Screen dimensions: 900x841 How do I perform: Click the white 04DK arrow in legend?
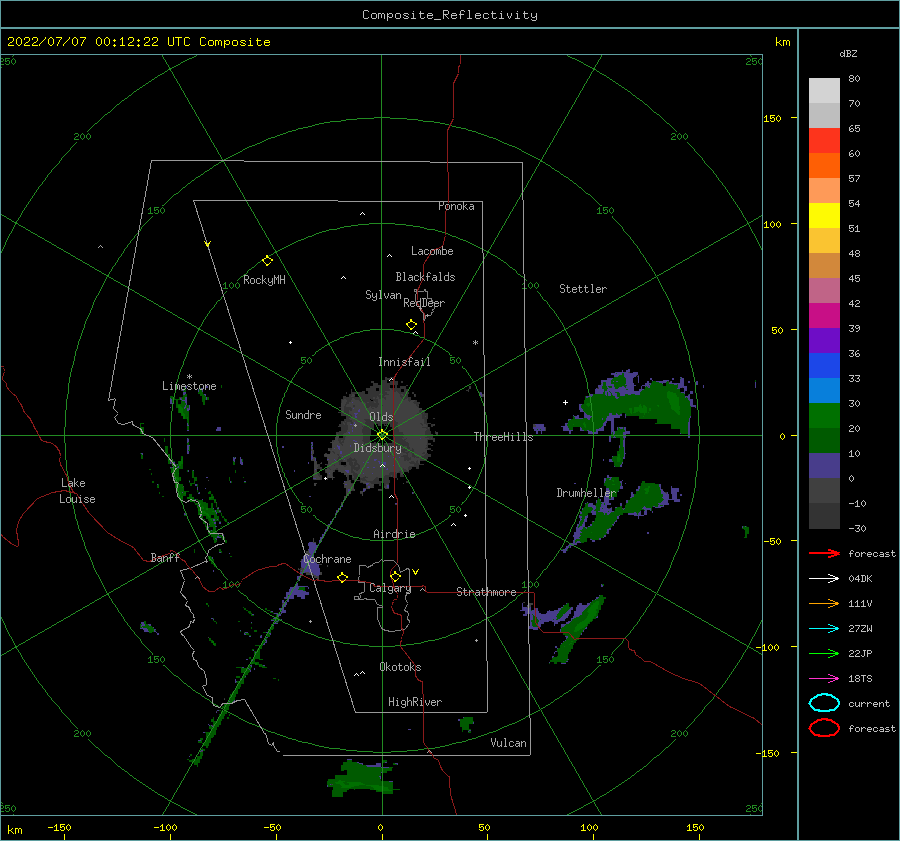point(824,579)
